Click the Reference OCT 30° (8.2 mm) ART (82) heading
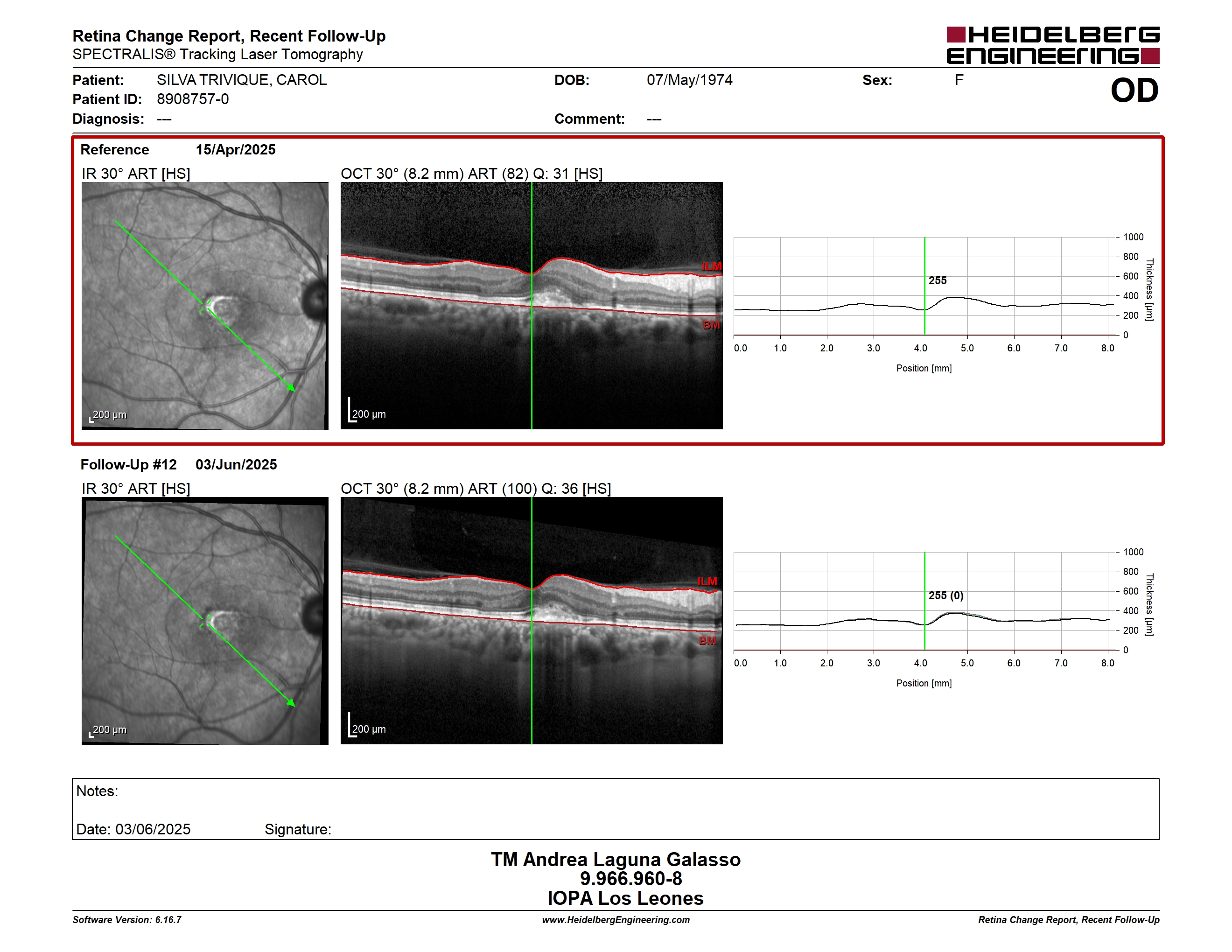Screen dimensions: 1232x952 (472, 174)
